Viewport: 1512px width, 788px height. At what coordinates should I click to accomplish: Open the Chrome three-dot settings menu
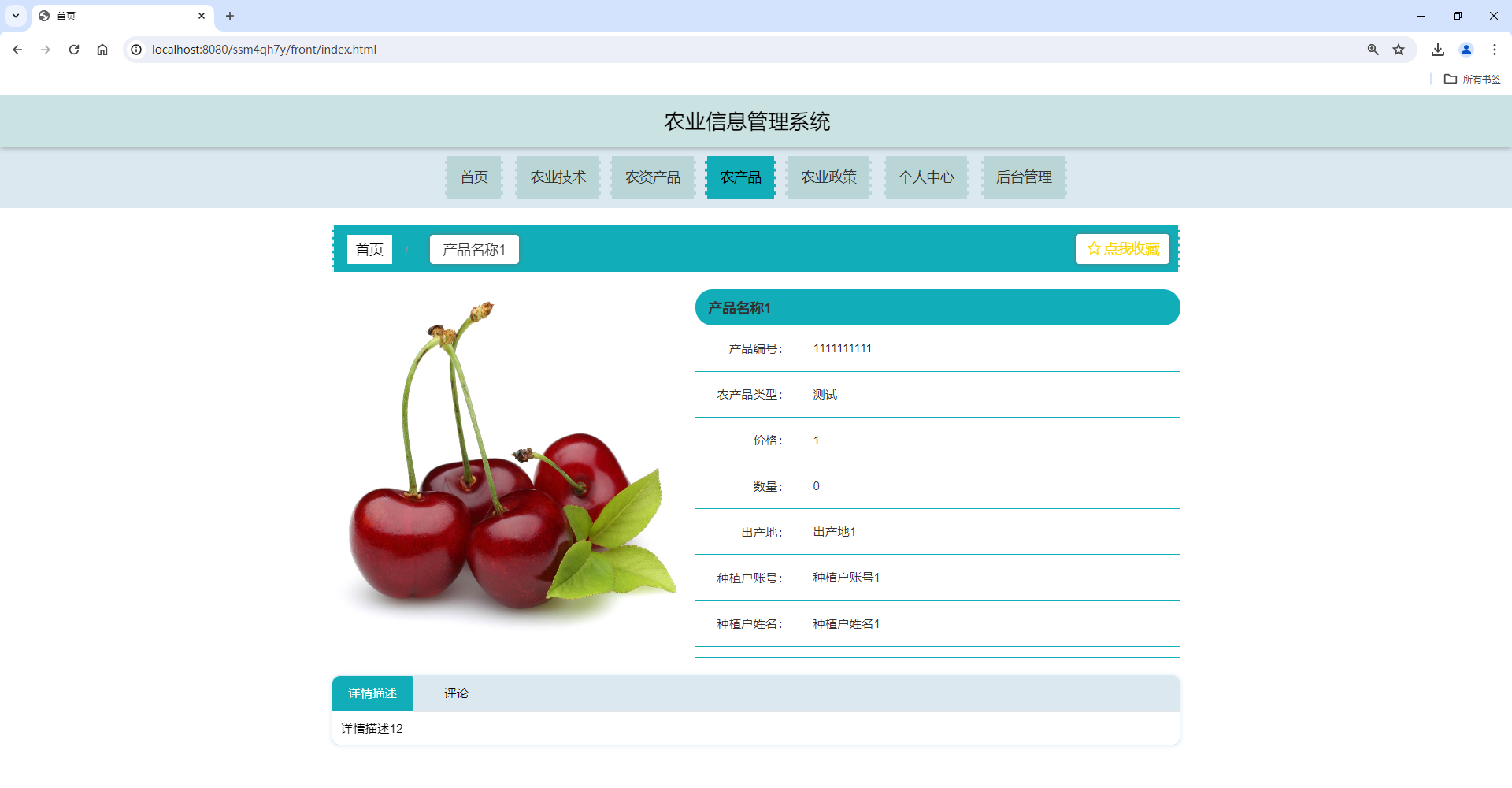pyautogui.click(x=1495, y=49)
